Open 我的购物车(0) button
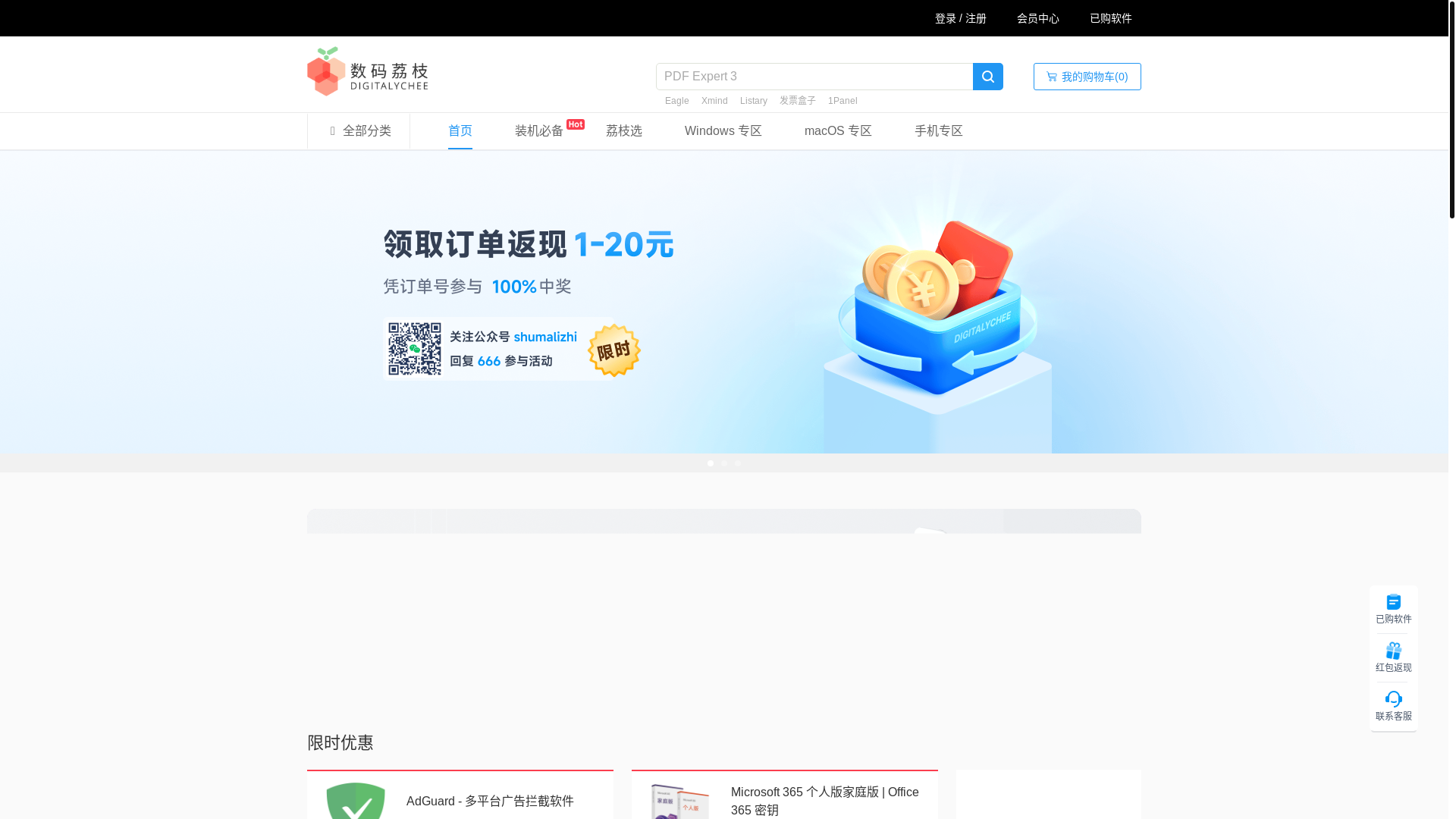The image size is (1456, 819). click(1087, 77)
